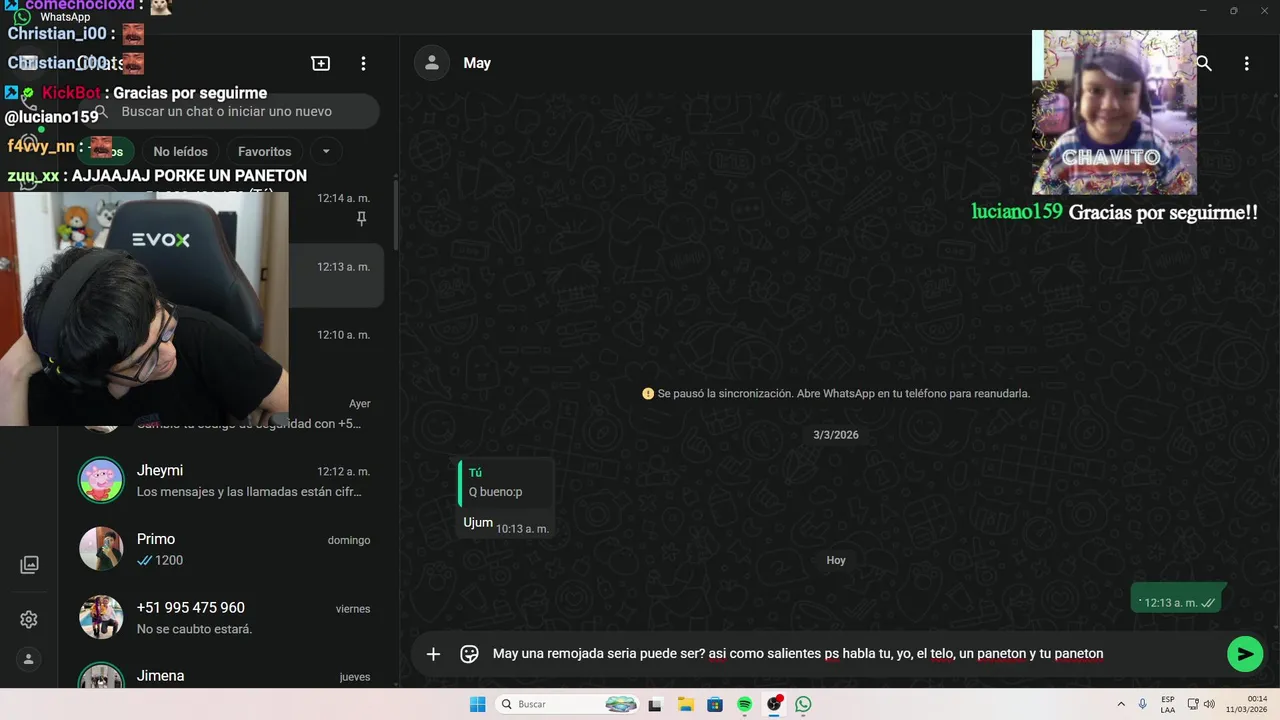Click the 'Los mensajes y las llamadas están cifr…' preview
This screenshot has width=1280, height=720.
pos(249,492)
